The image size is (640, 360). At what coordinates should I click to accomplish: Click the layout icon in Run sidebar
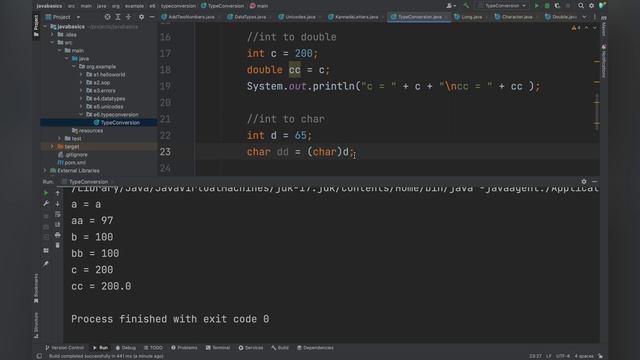[x=46, y=251]
